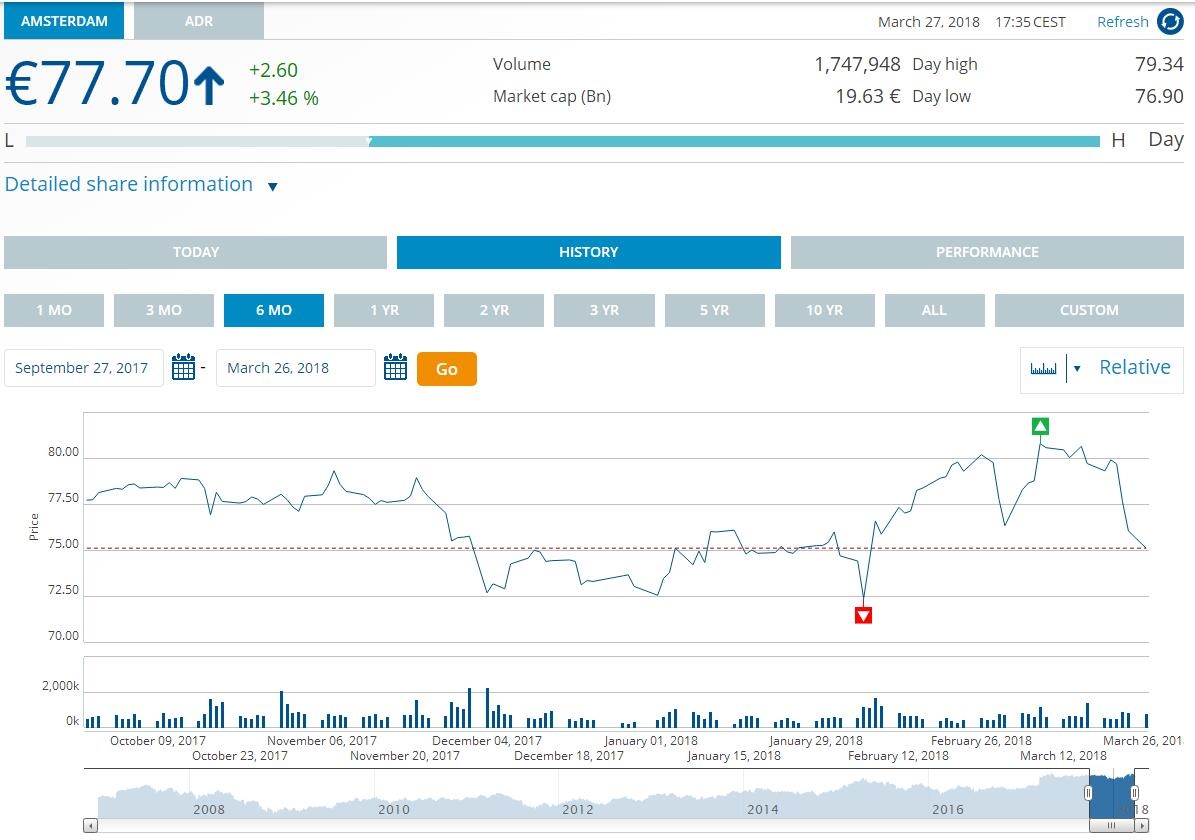Toggle the Relative chart mode
This screenshot has width=1195, height=840.
click(1134, 368)
